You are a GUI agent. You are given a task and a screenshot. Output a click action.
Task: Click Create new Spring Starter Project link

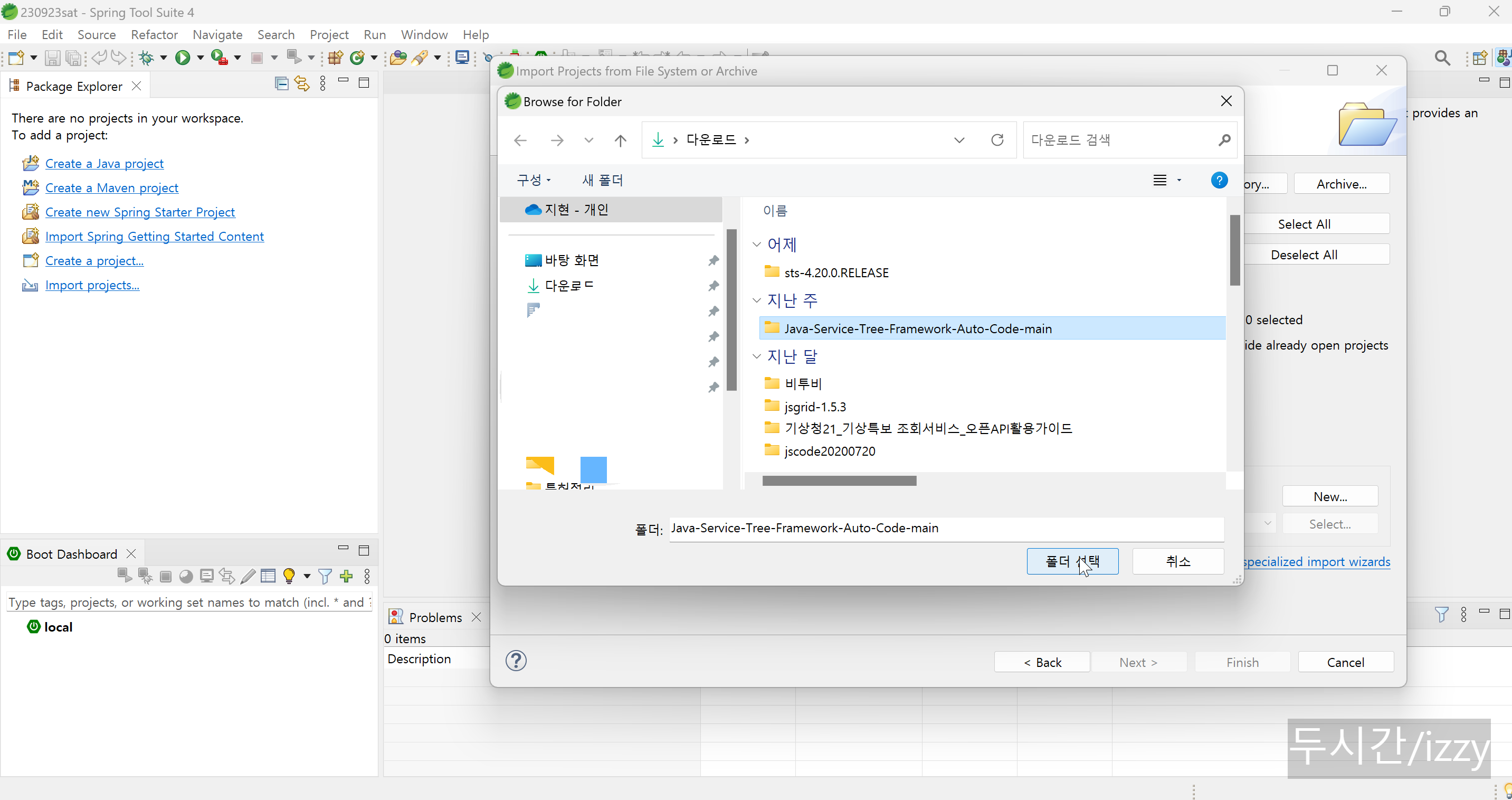140,212
